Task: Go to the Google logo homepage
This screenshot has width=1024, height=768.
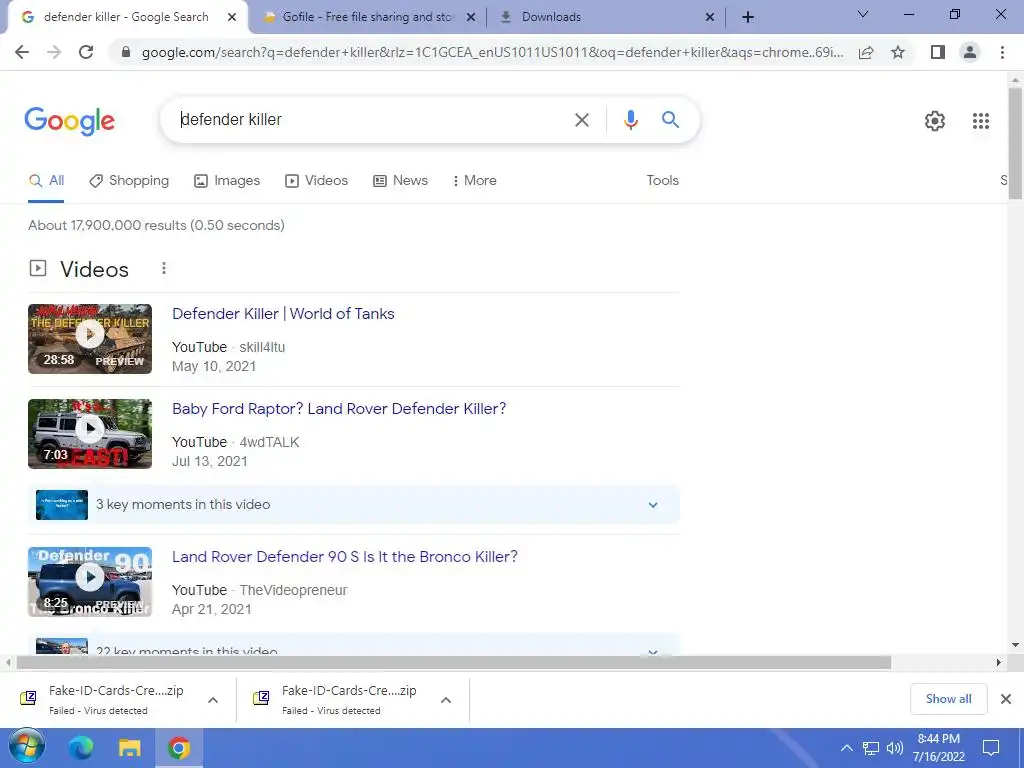Action: click(x=70, y=121)
